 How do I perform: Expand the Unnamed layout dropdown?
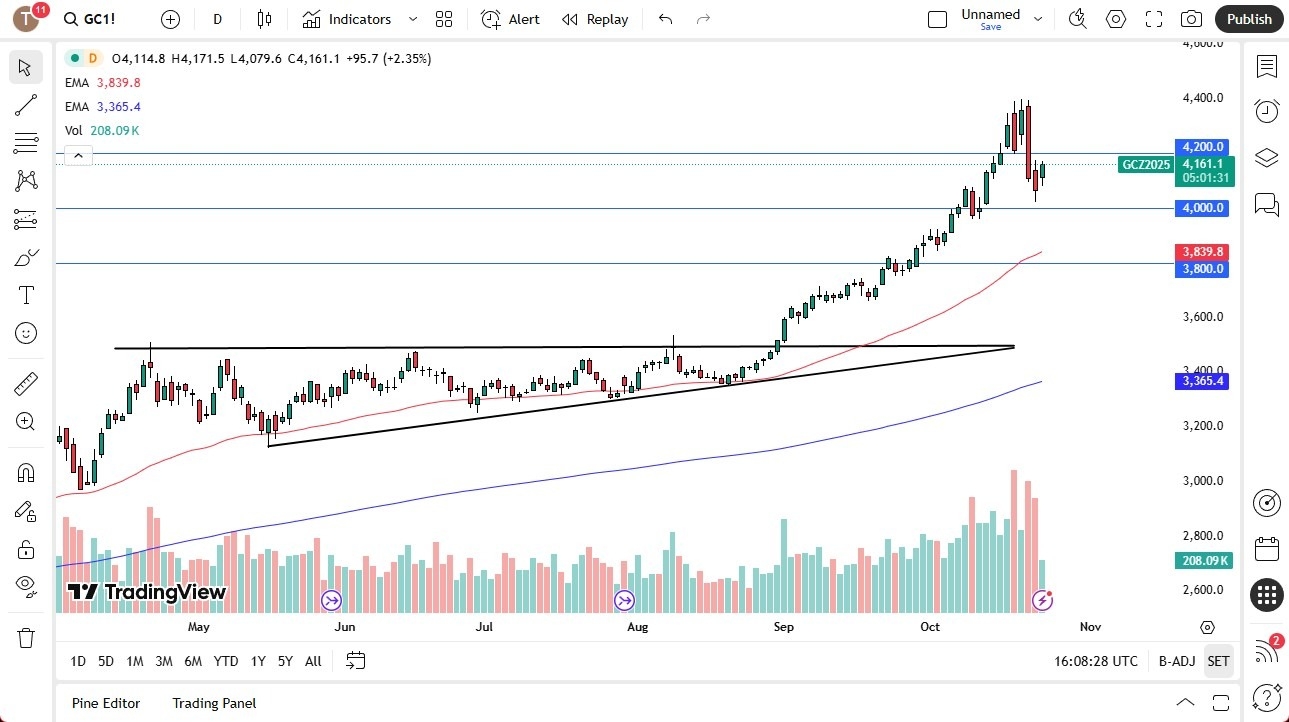(x=1038, y=18)
